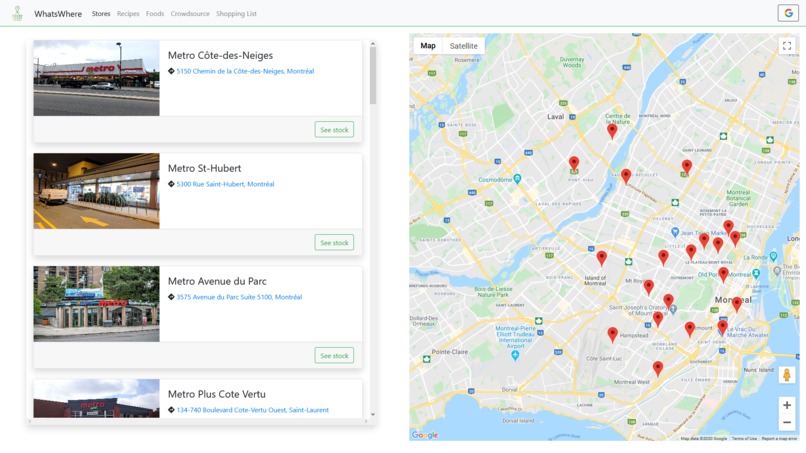Click the Metro Plus Cote Vertu store title
This screenshot has width=806, height=453.
(x=216, y=394)
